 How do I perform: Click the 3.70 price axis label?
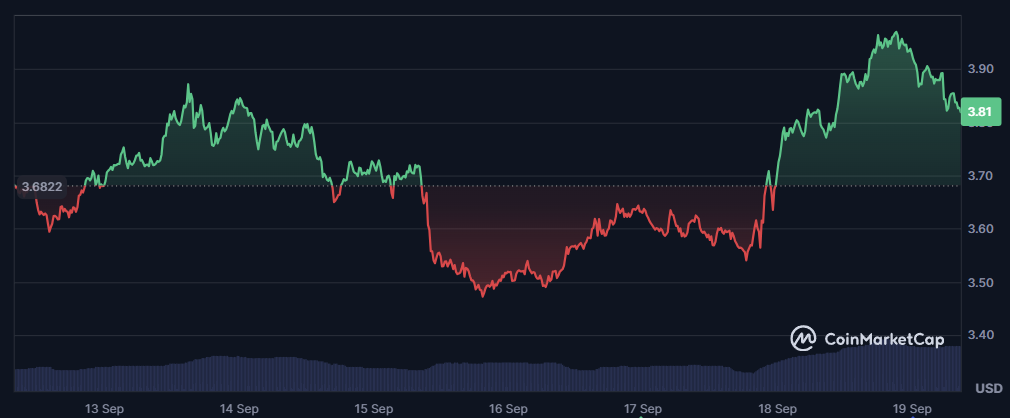(x=980, y=175)
